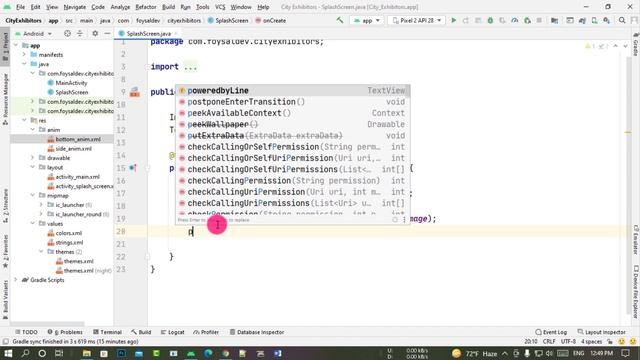The width and height of the screenshot is (640, 360).
Task: Click the gutter class icon on line 9
Action: tap(135, 92)
